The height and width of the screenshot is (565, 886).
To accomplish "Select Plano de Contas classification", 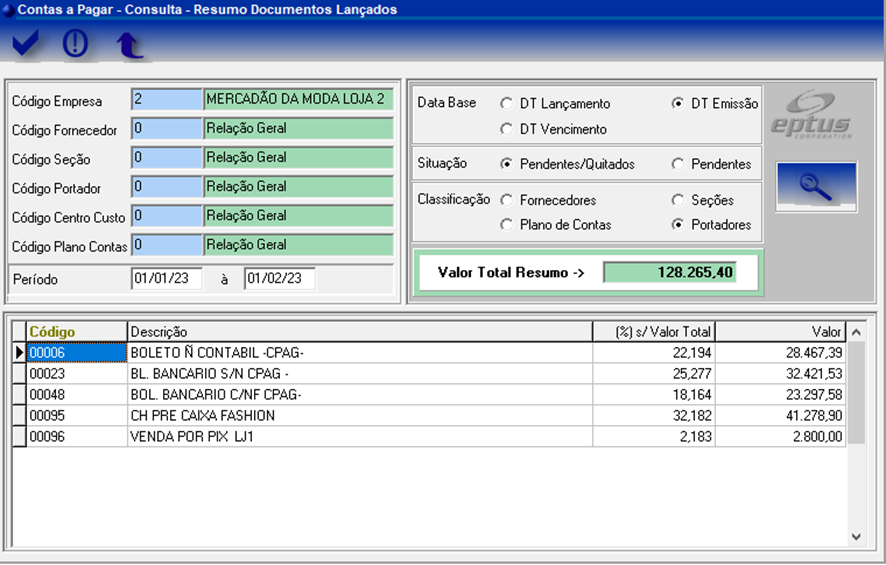I will tap(507, 225).
